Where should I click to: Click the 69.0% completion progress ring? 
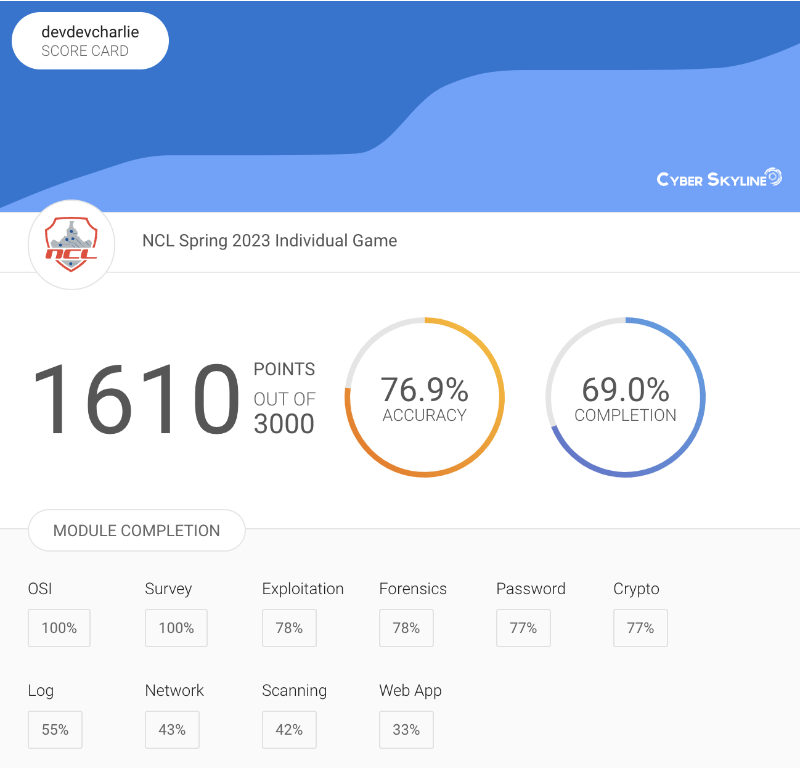tap(625, 396)
